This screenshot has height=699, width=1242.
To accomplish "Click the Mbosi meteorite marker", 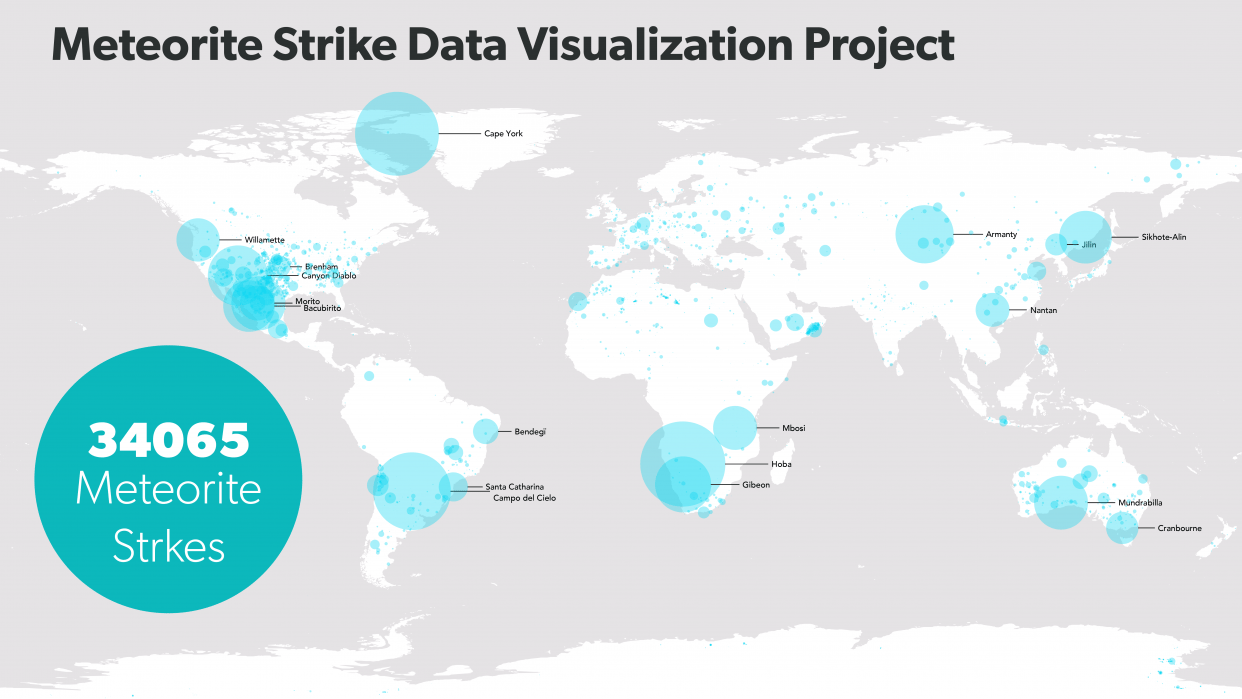I will click(x=736, y=428).
